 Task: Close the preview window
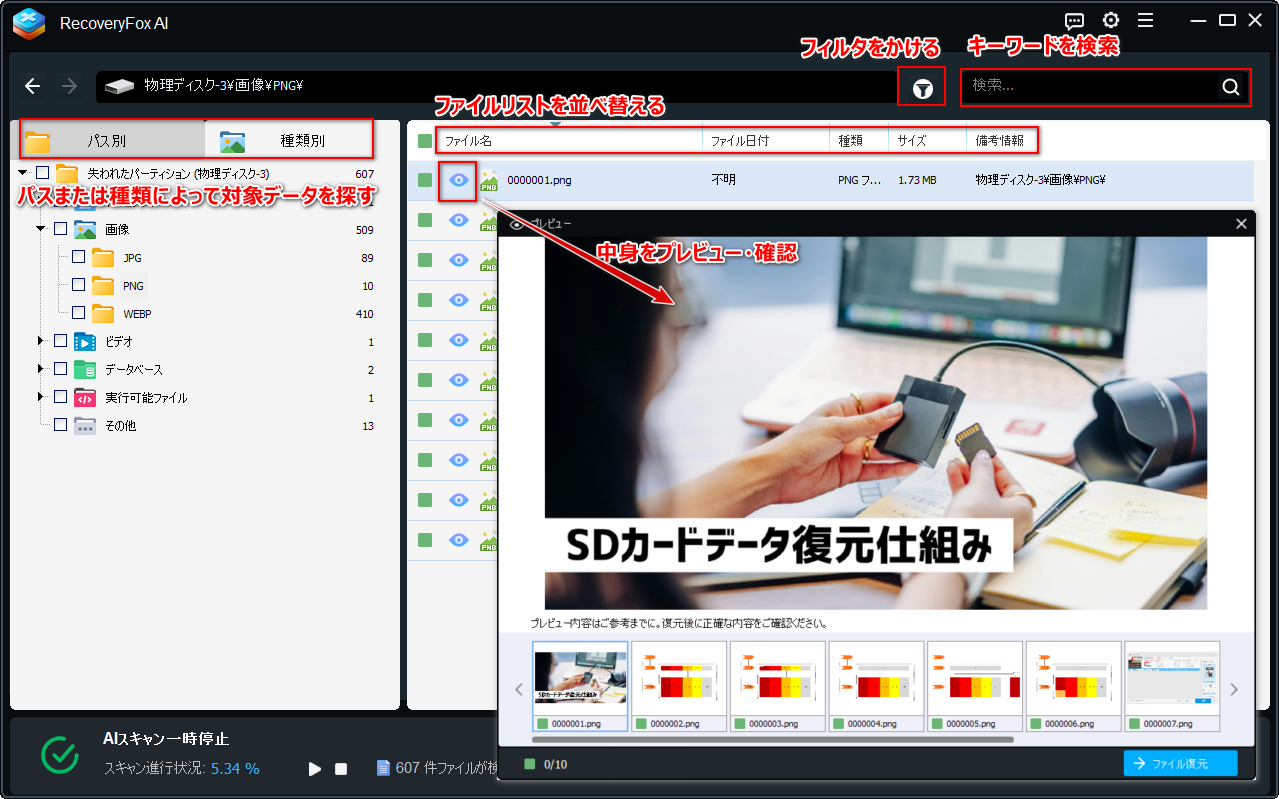(x=1242, y=224)
